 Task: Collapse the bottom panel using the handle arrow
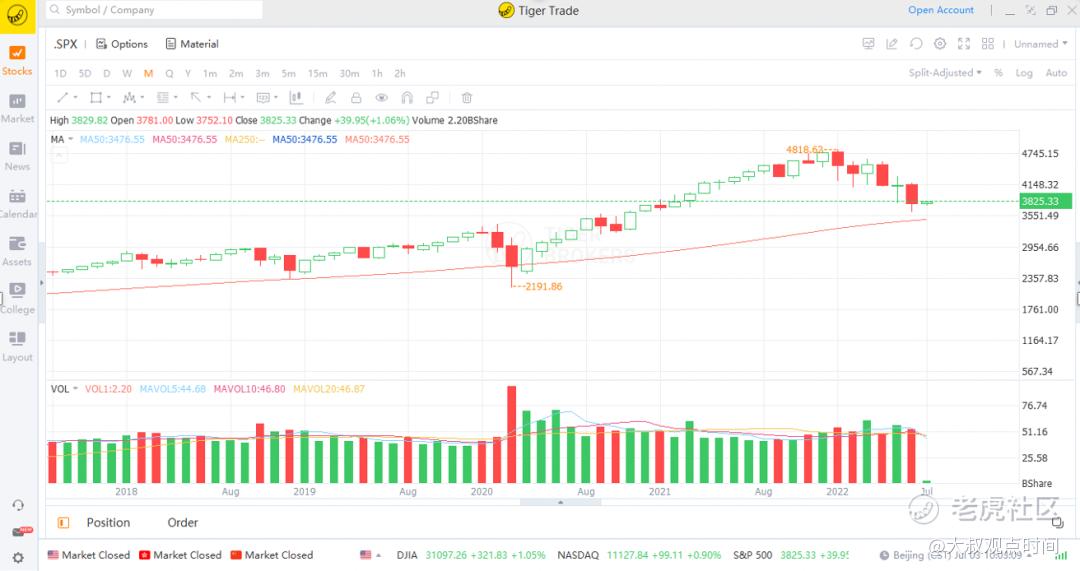(561, 502)
